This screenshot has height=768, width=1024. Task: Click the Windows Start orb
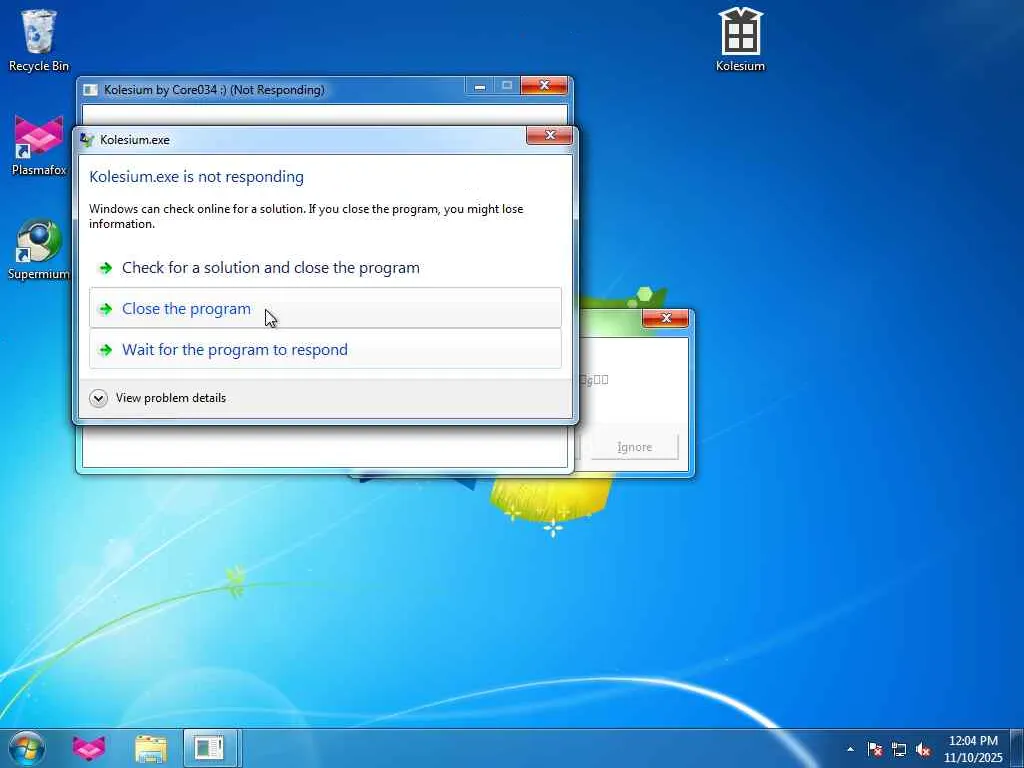[27, 748]
